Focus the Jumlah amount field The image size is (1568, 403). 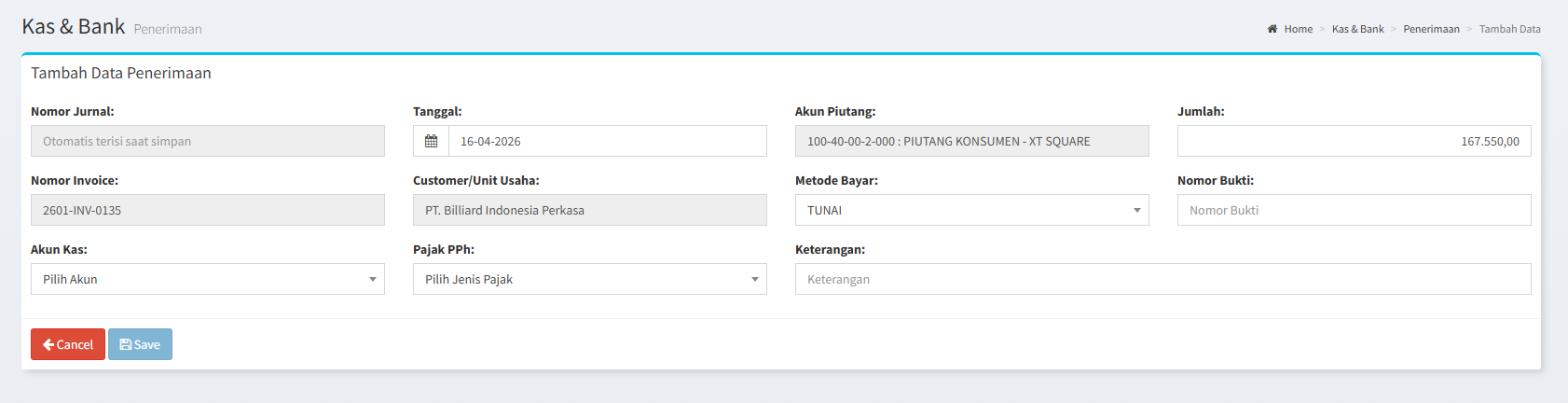tap(1354, 142)
